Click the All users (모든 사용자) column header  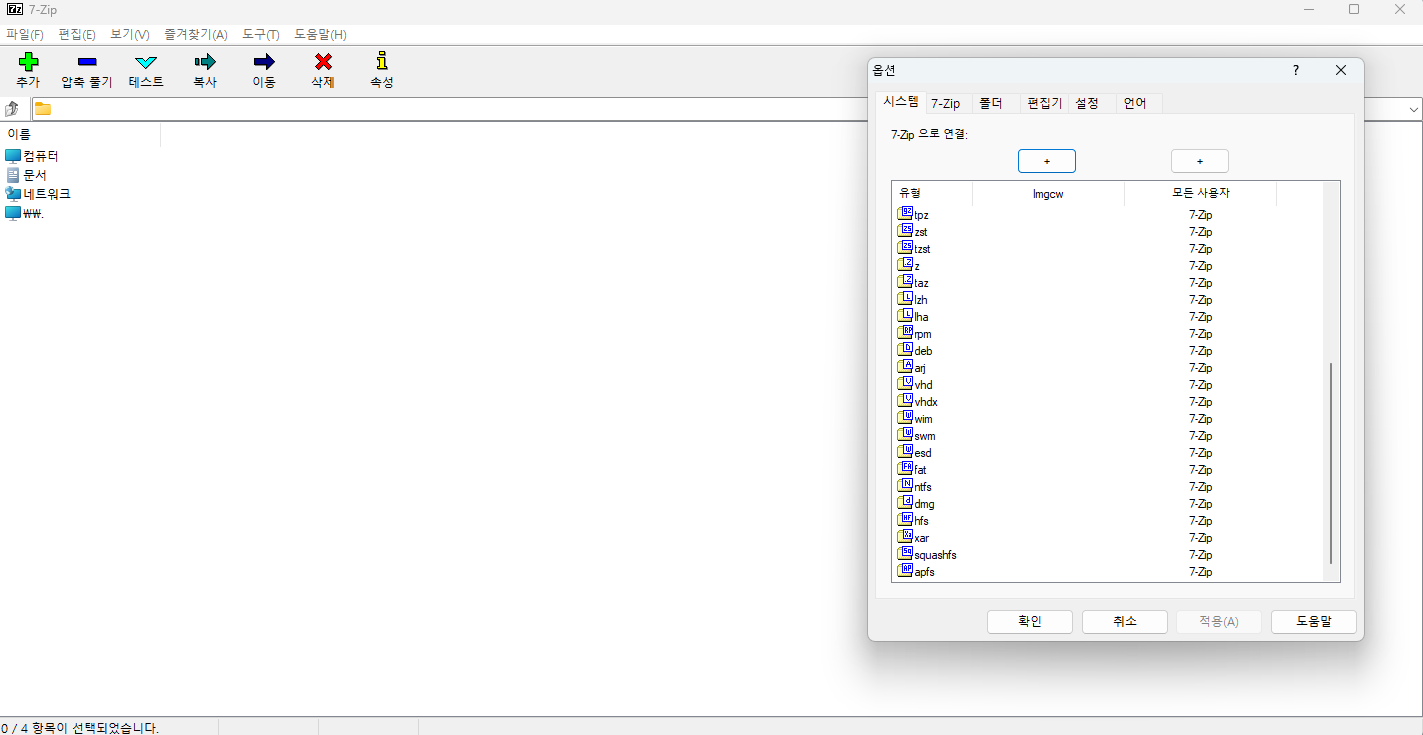coord(1201,193)
